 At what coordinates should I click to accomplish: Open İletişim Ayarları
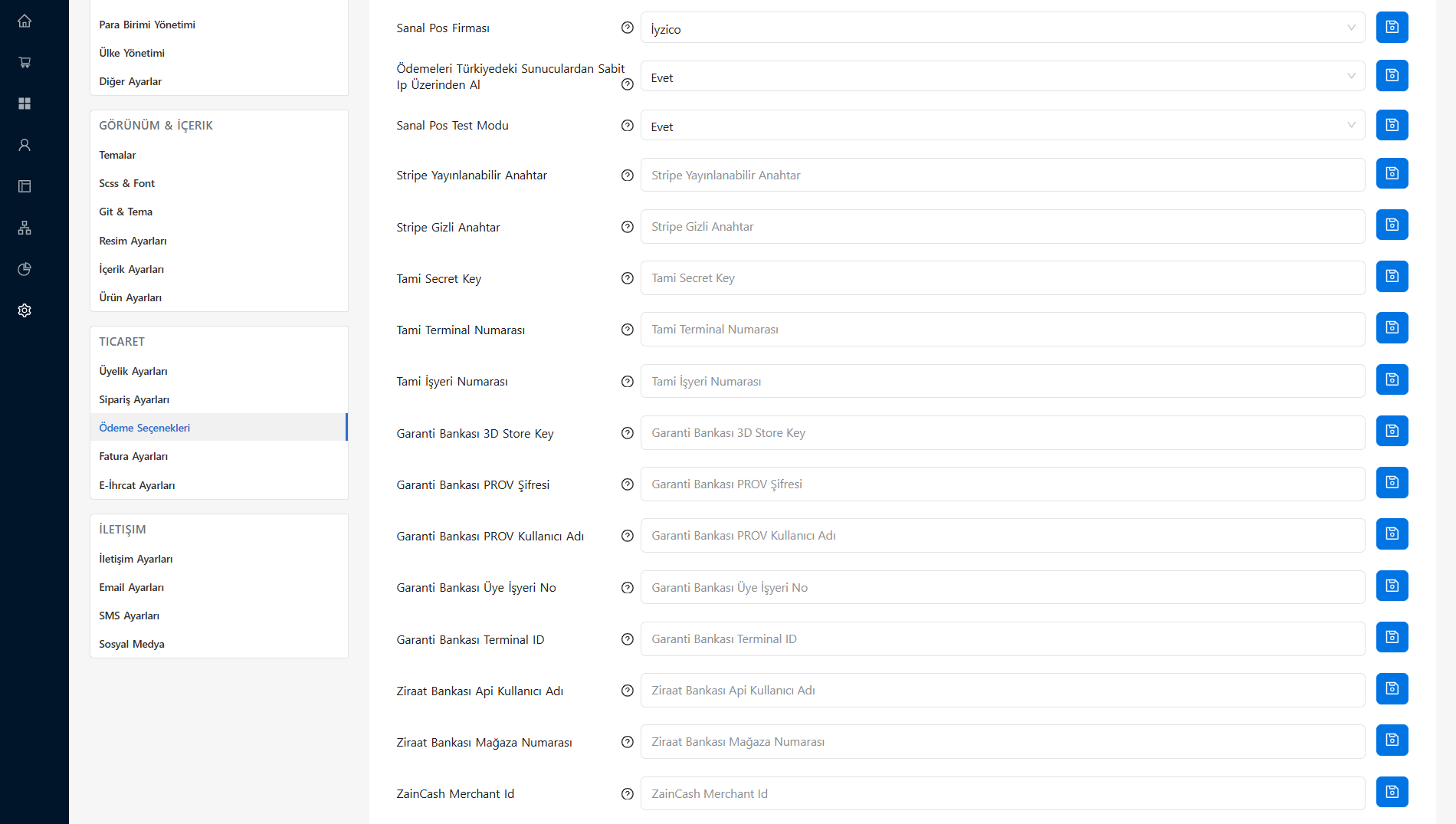136,559
